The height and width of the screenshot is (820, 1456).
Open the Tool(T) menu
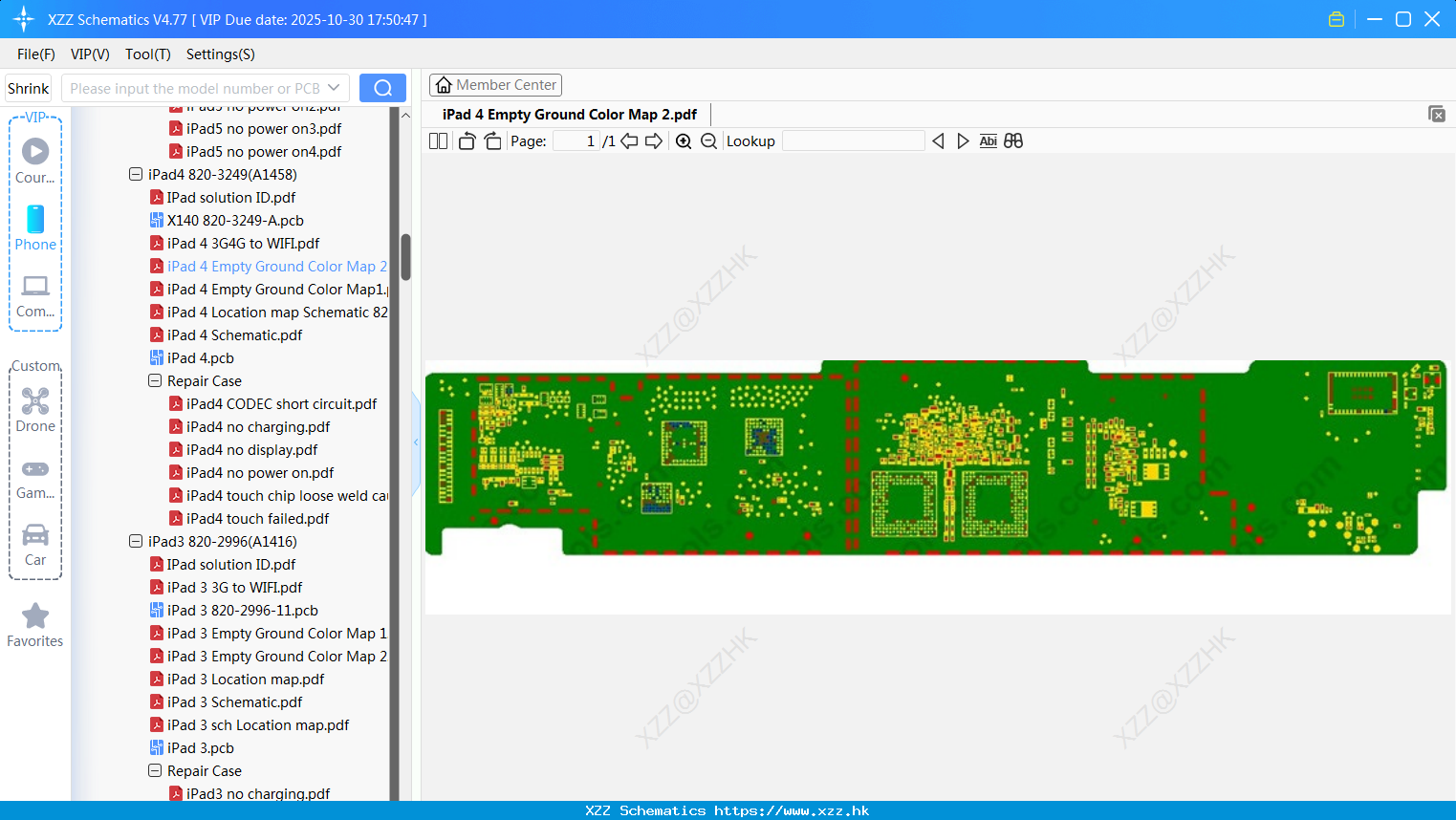[x=148, y=54]
